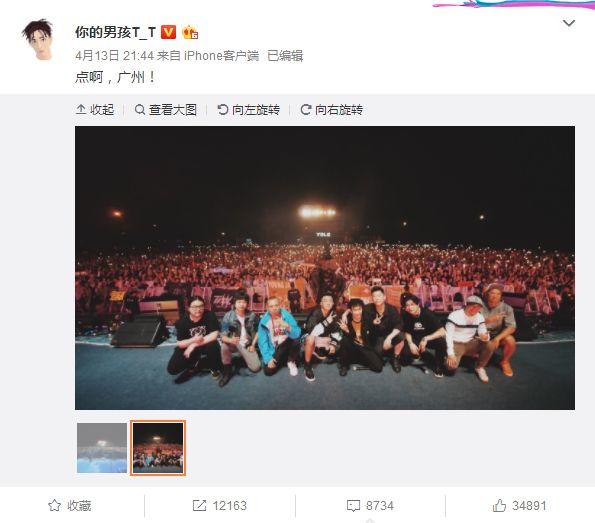Open the 4月13日 21:44 timestamp link
The width and height of the screenshot is (595, 523).
point(114,56)
